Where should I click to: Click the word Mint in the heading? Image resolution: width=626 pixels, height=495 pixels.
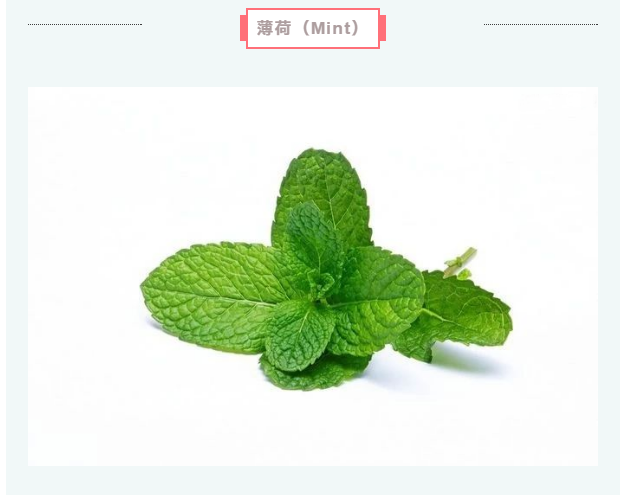point(330,28)
